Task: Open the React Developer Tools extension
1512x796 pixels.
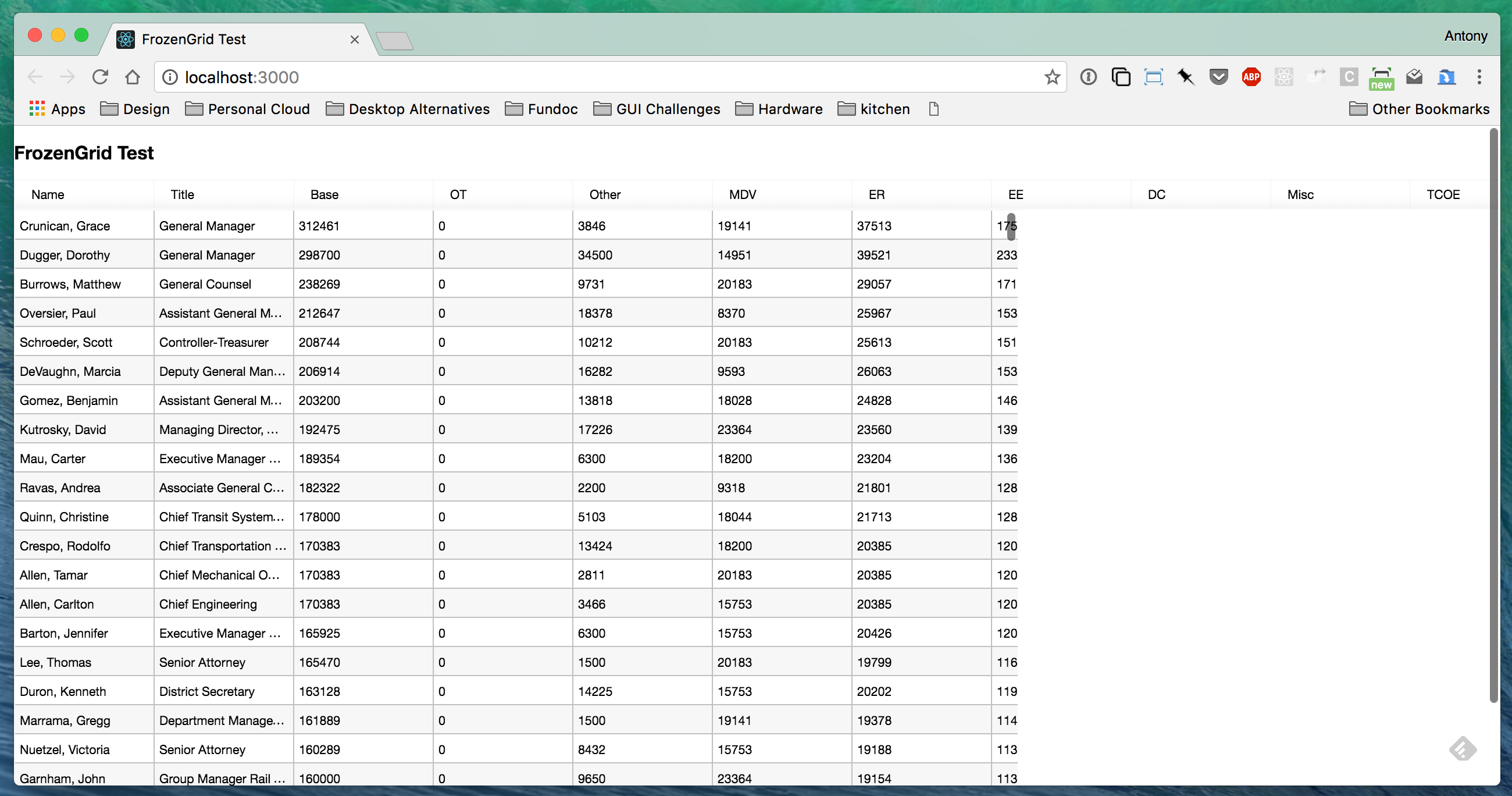Action: (x=1283, y=77)
